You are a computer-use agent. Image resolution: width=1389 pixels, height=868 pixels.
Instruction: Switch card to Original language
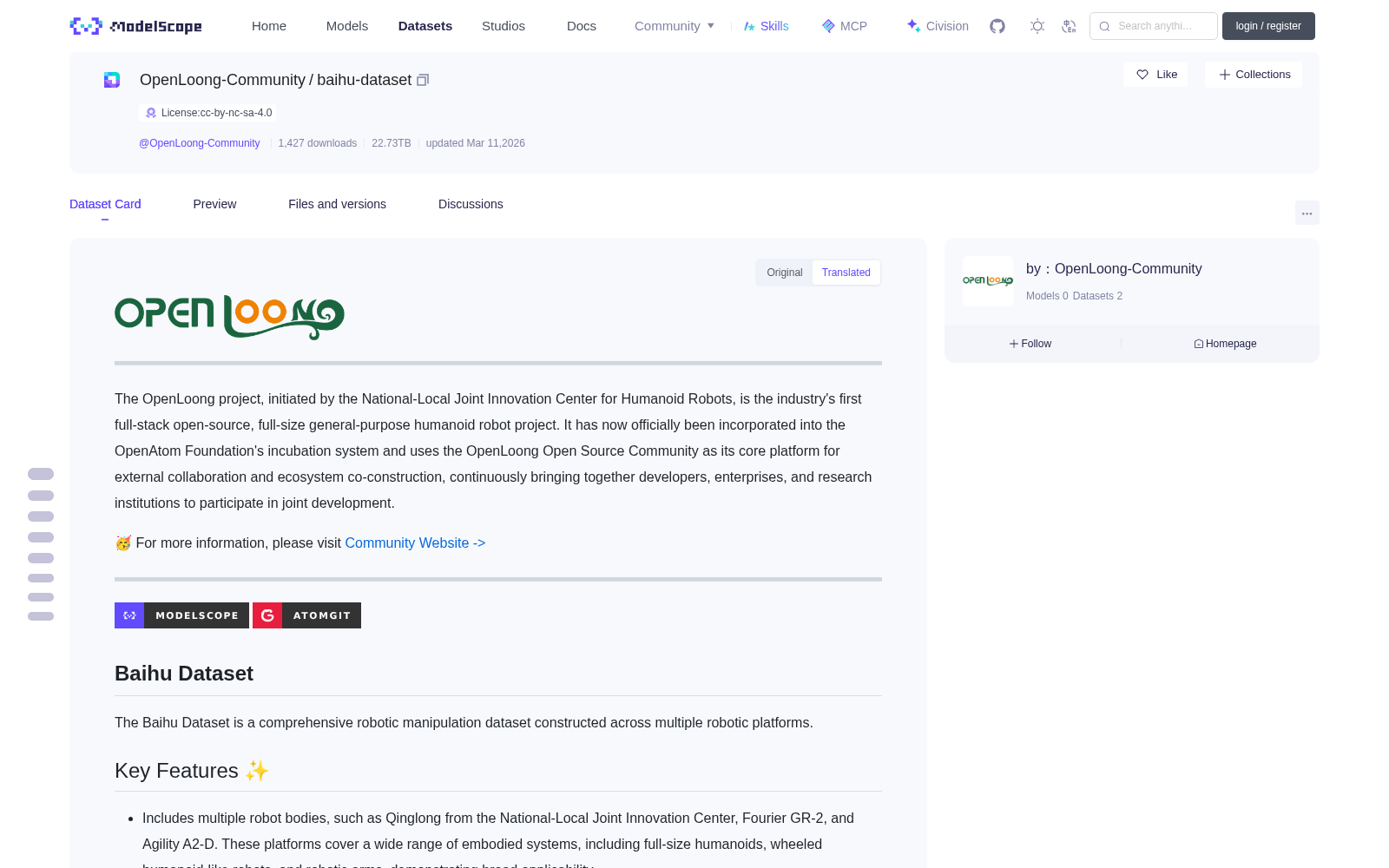785,273
